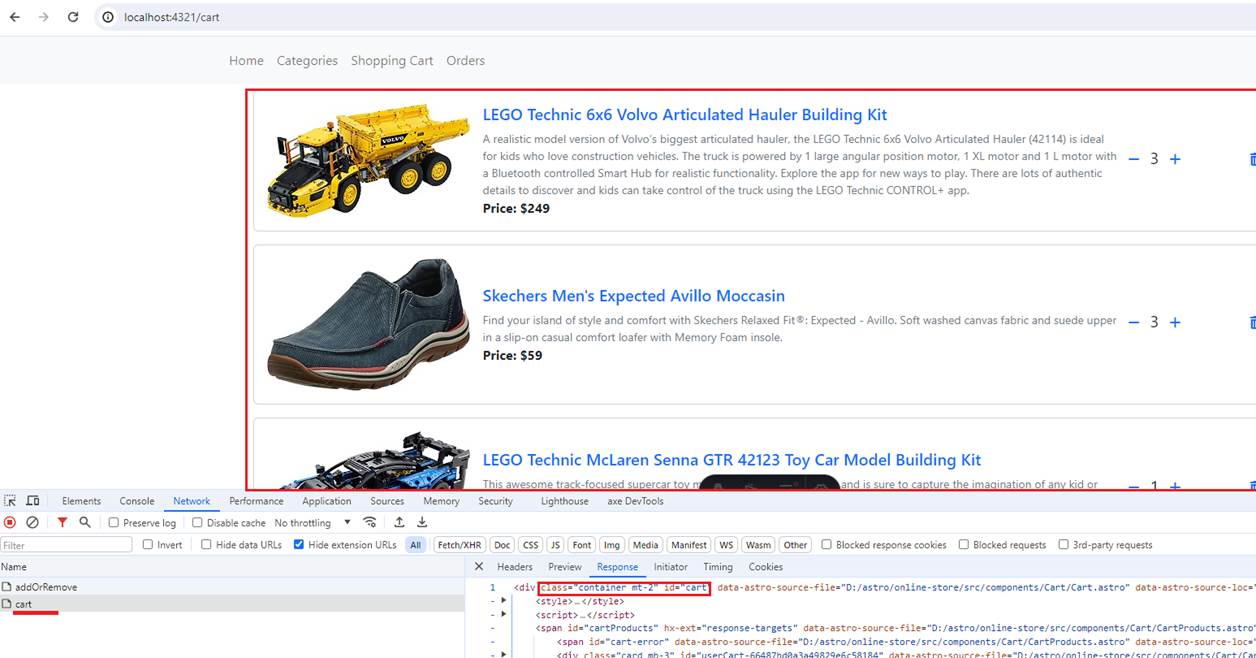Screen dimensions: 1256x658
Task: Increase quantity of Volvo Articulated Hauler kit
Action: 1175,159
